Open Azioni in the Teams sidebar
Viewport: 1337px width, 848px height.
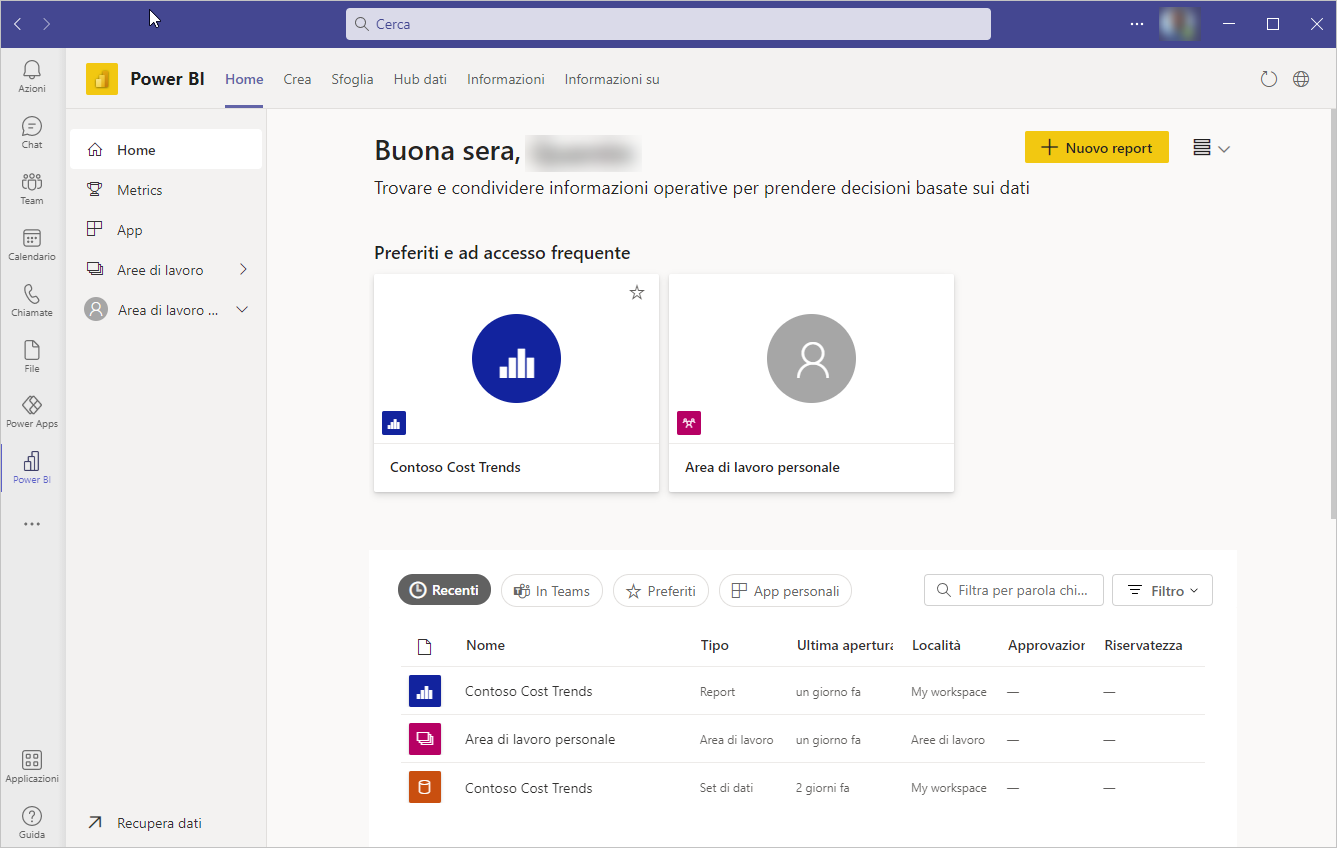32,76
